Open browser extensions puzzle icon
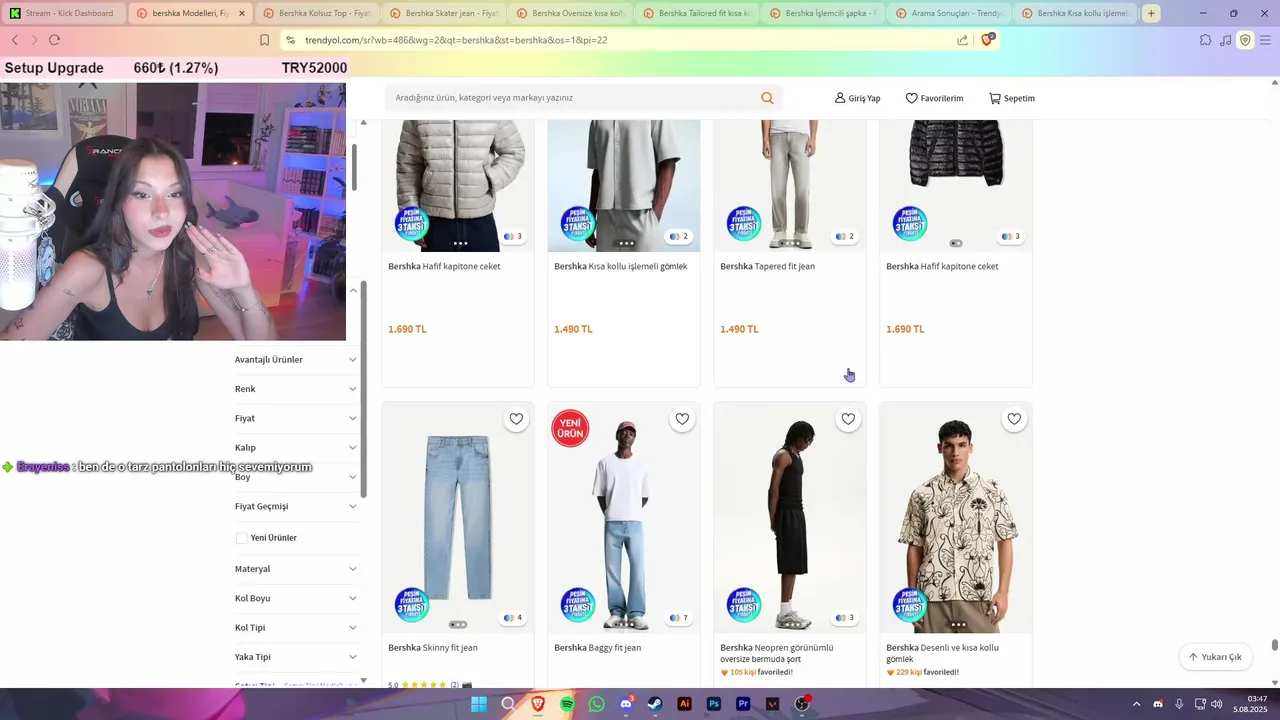The image size is (1280, 720). click(x=1205, y=40)
